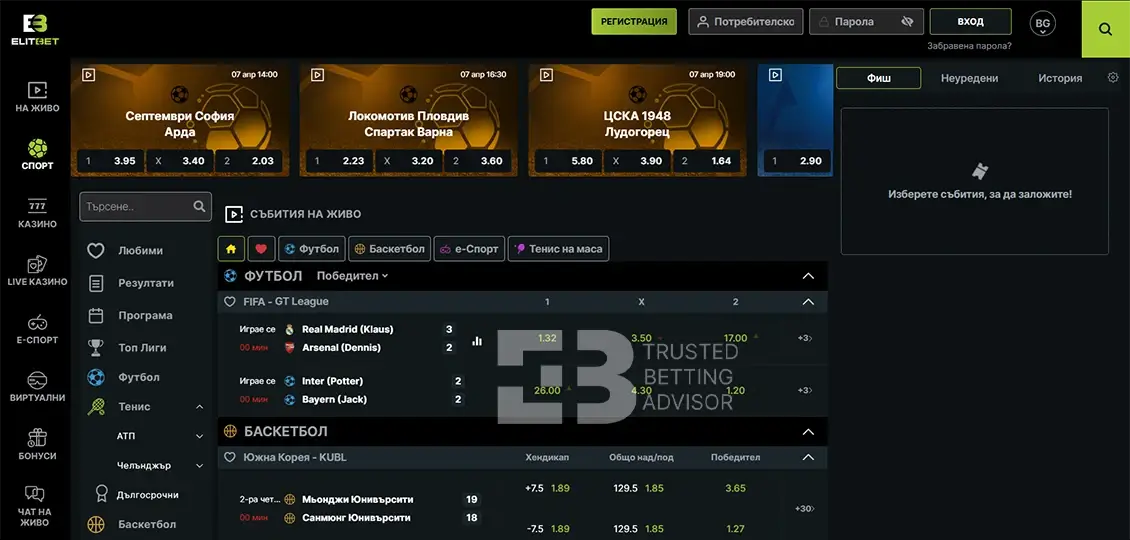The height and width of the screenshot is (540, 1130).
Task: Select Real Madrid win odds 1.32
Action: pos(547,338)
